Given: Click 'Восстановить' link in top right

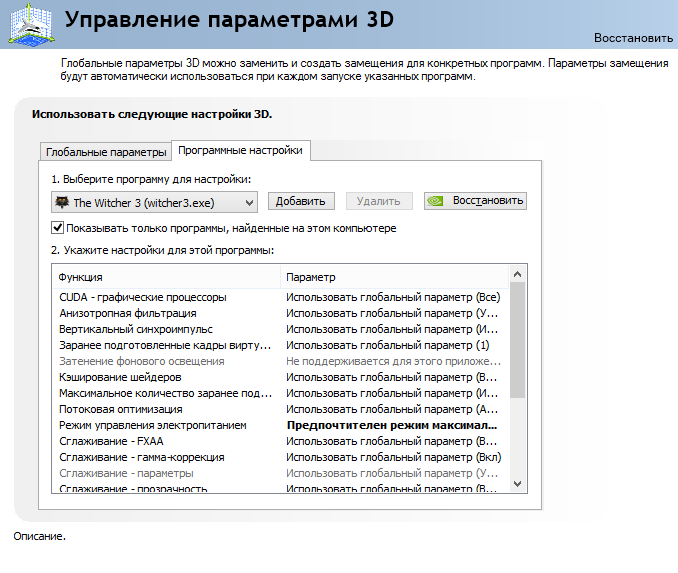Looking at the screenshot, I should [x=633, y=38].
